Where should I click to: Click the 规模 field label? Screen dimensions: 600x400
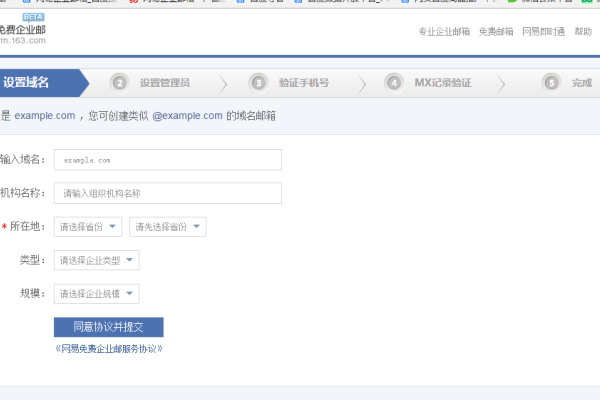(33, 294)
